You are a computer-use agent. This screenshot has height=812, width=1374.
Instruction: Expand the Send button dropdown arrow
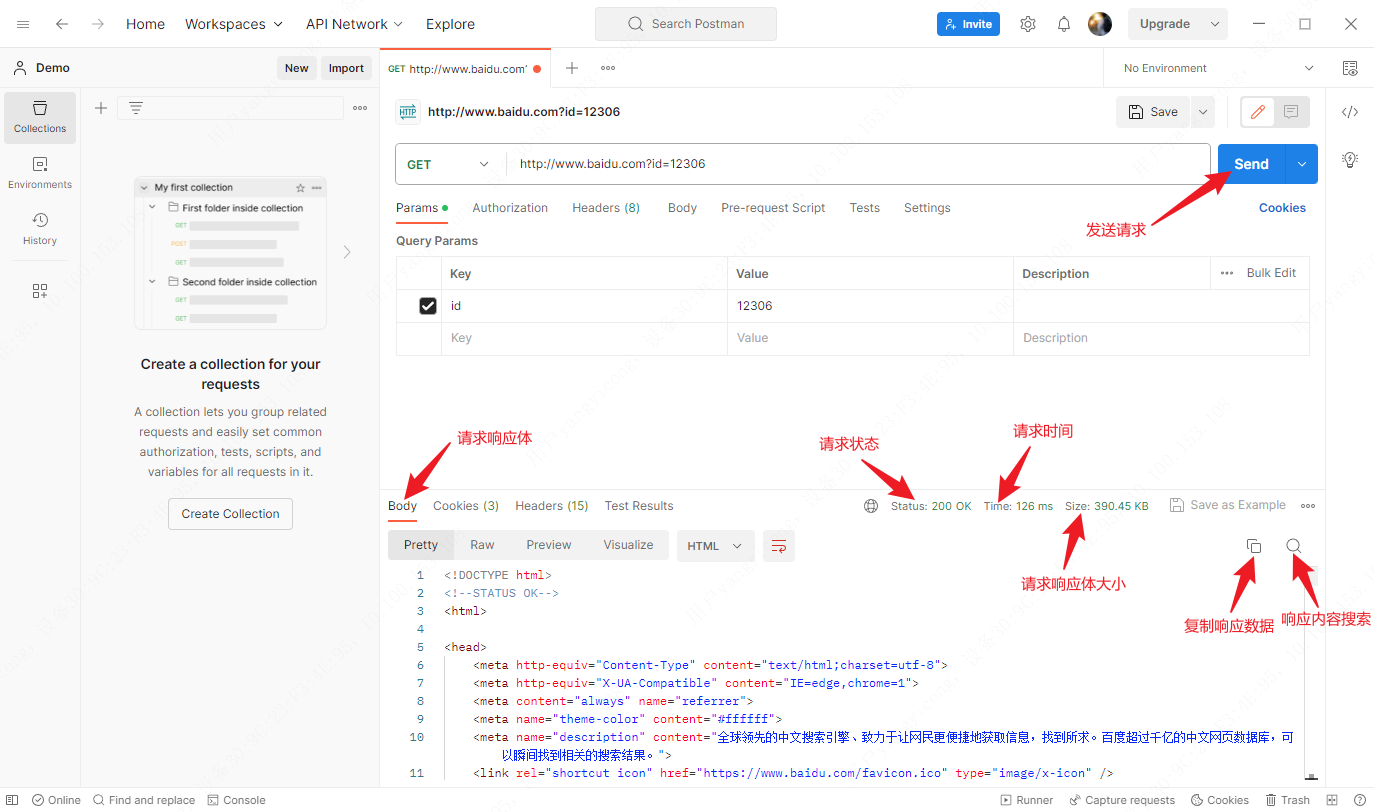coord(1301,164)
